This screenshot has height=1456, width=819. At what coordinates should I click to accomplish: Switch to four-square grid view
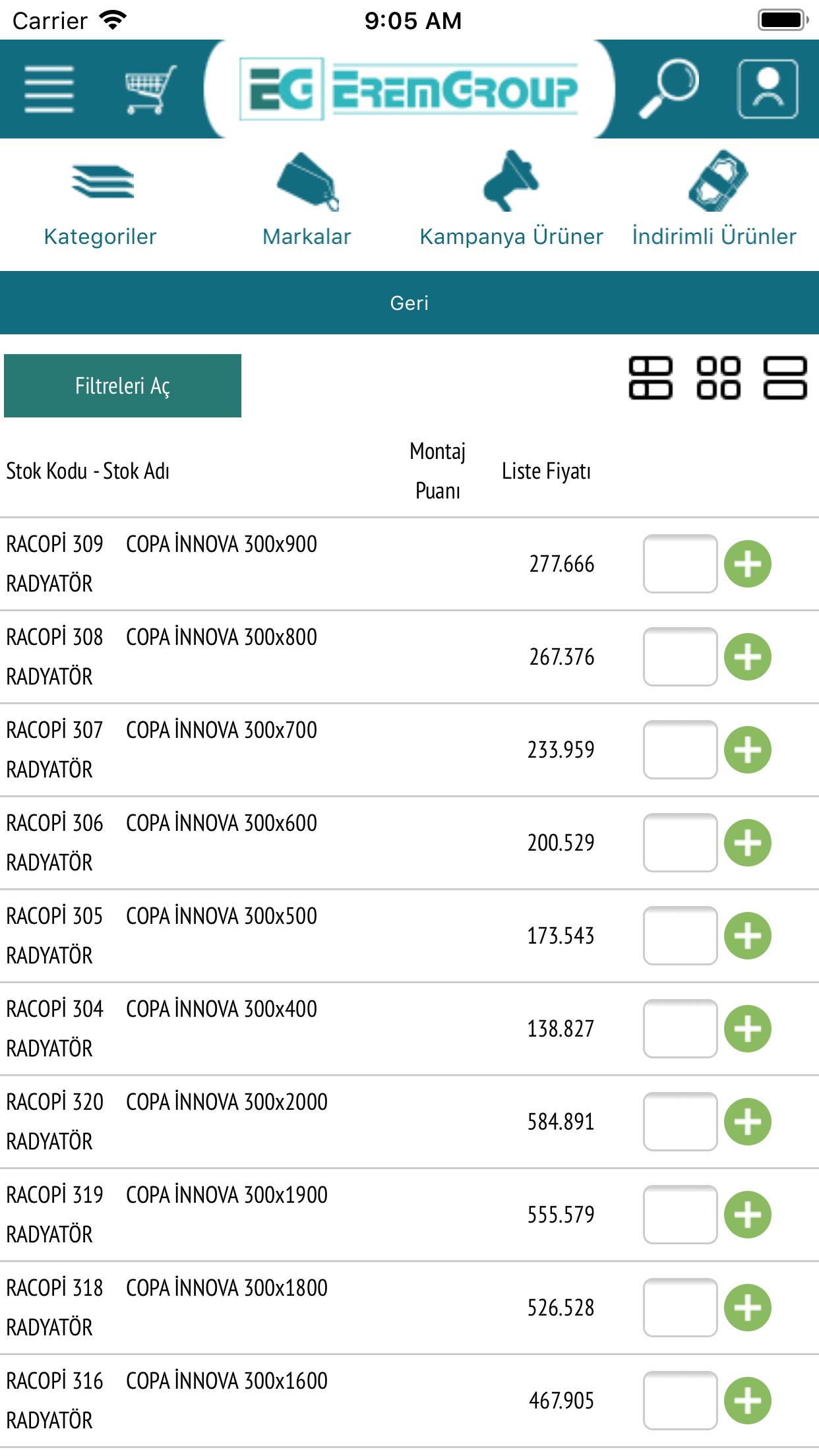tap(718, 379)
